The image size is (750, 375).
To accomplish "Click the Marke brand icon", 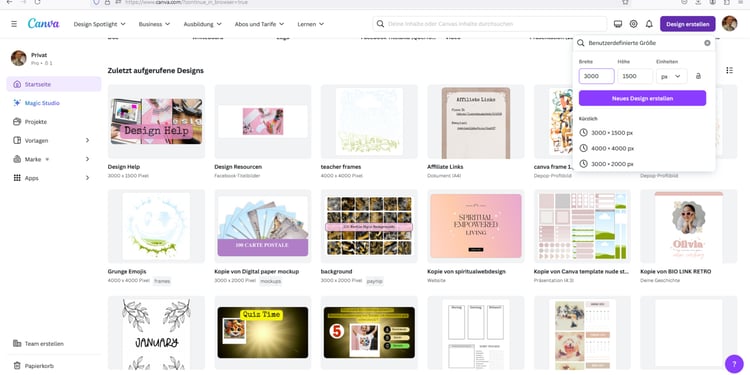I will (17, 159).
